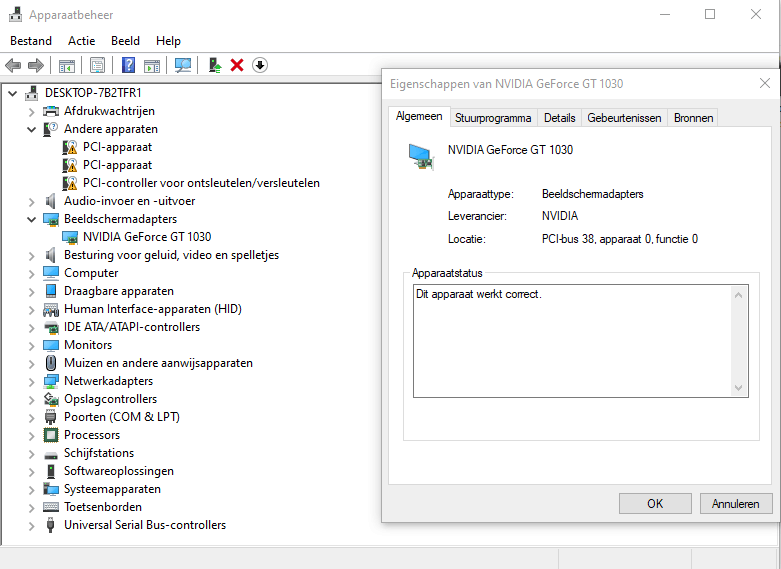Viewport: 781px width, 569px height.
Task: Open the Bestand menu
Action: pyautogui.click(x=31, y=41)
